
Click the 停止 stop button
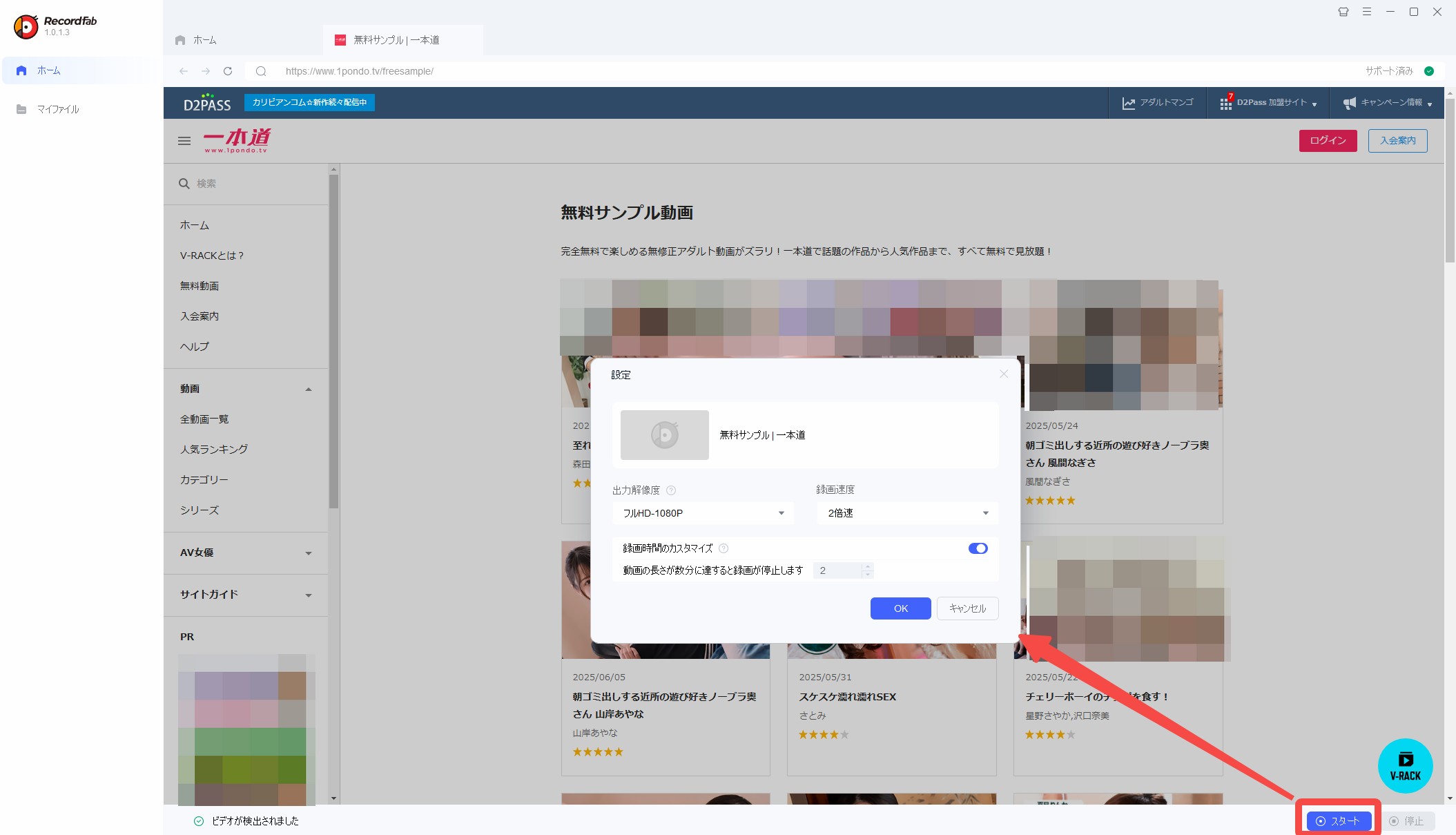coord(1407,821)
